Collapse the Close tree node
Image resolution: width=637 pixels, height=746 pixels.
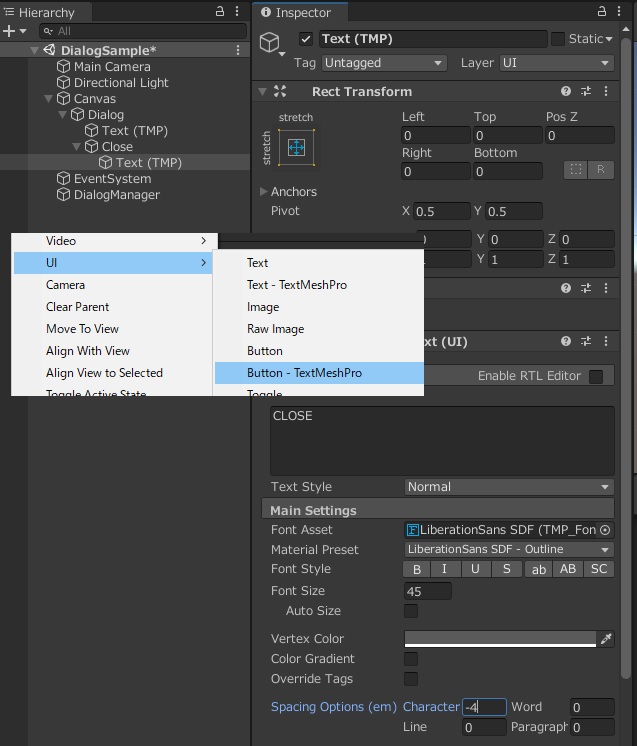tap(76, 147)
